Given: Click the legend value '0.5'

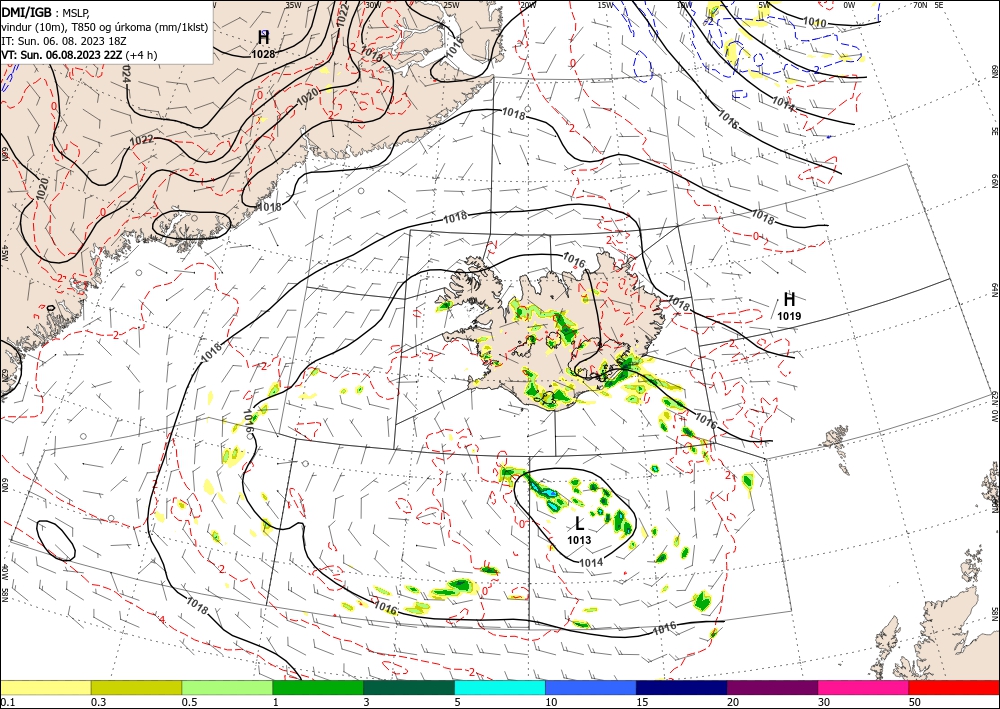Looking at the screenshot, I should click(x=189, y=702).
